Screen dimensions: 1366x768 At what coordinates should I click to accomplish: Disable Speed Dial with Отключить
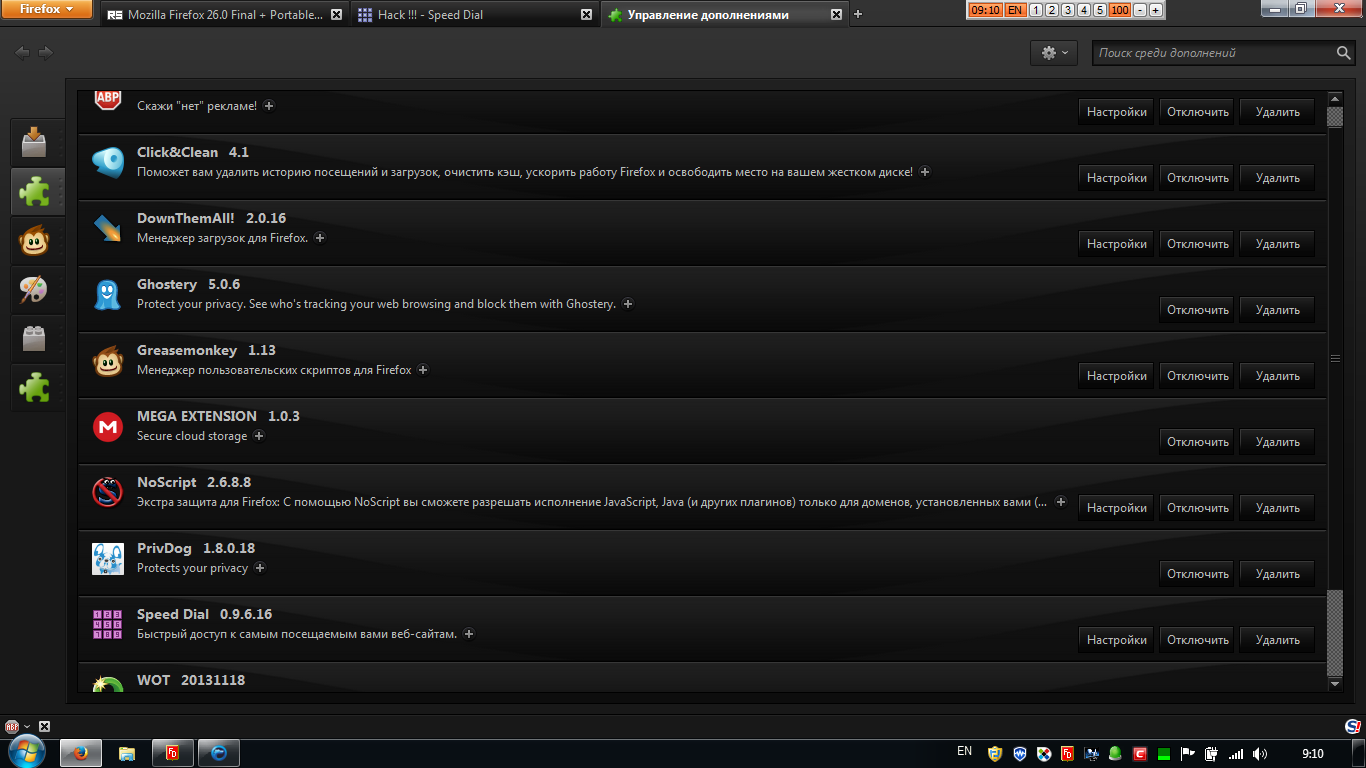(x=1198, y=640)
